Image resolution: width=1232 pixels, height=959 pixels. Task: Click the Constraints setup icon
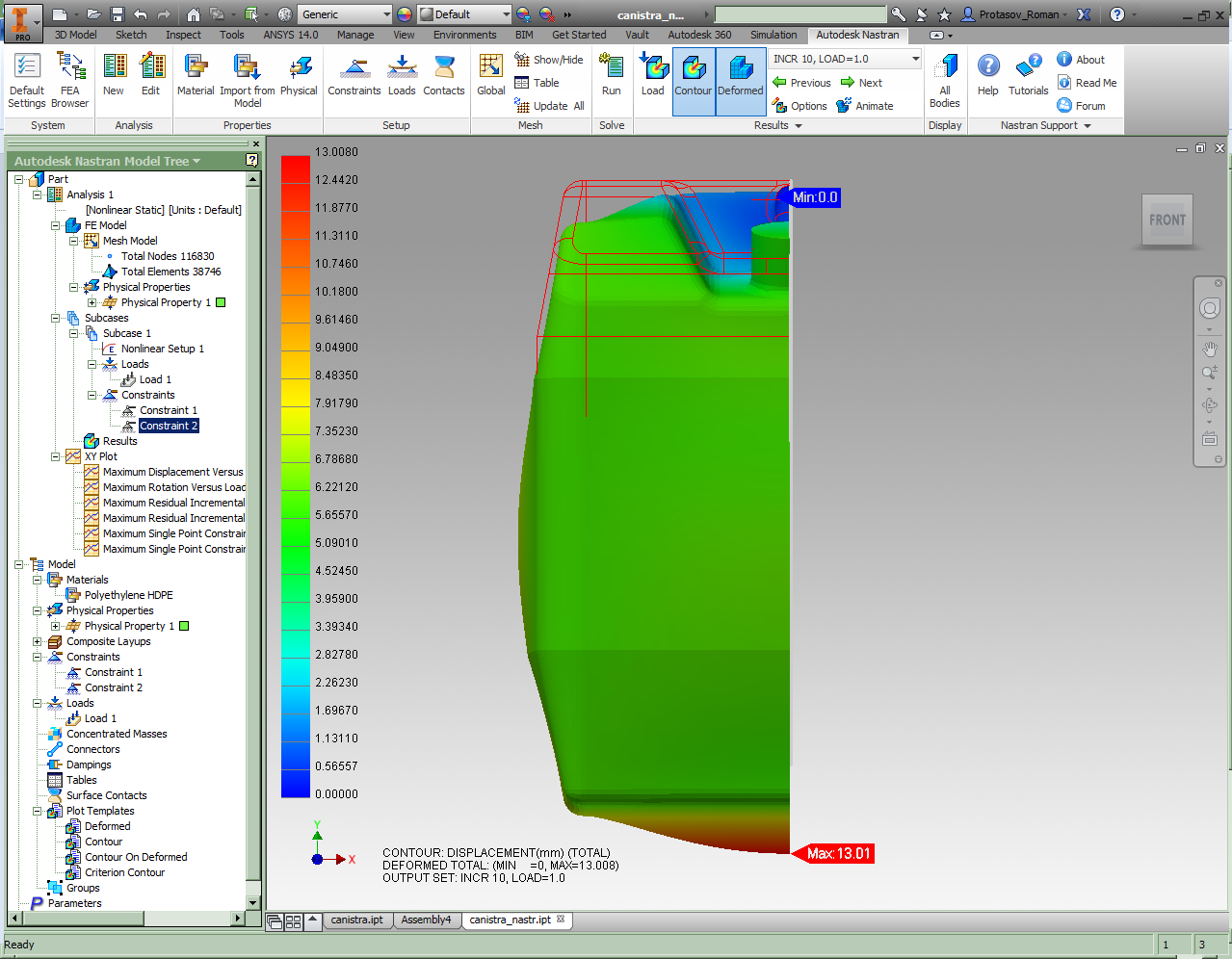[354, 75]
